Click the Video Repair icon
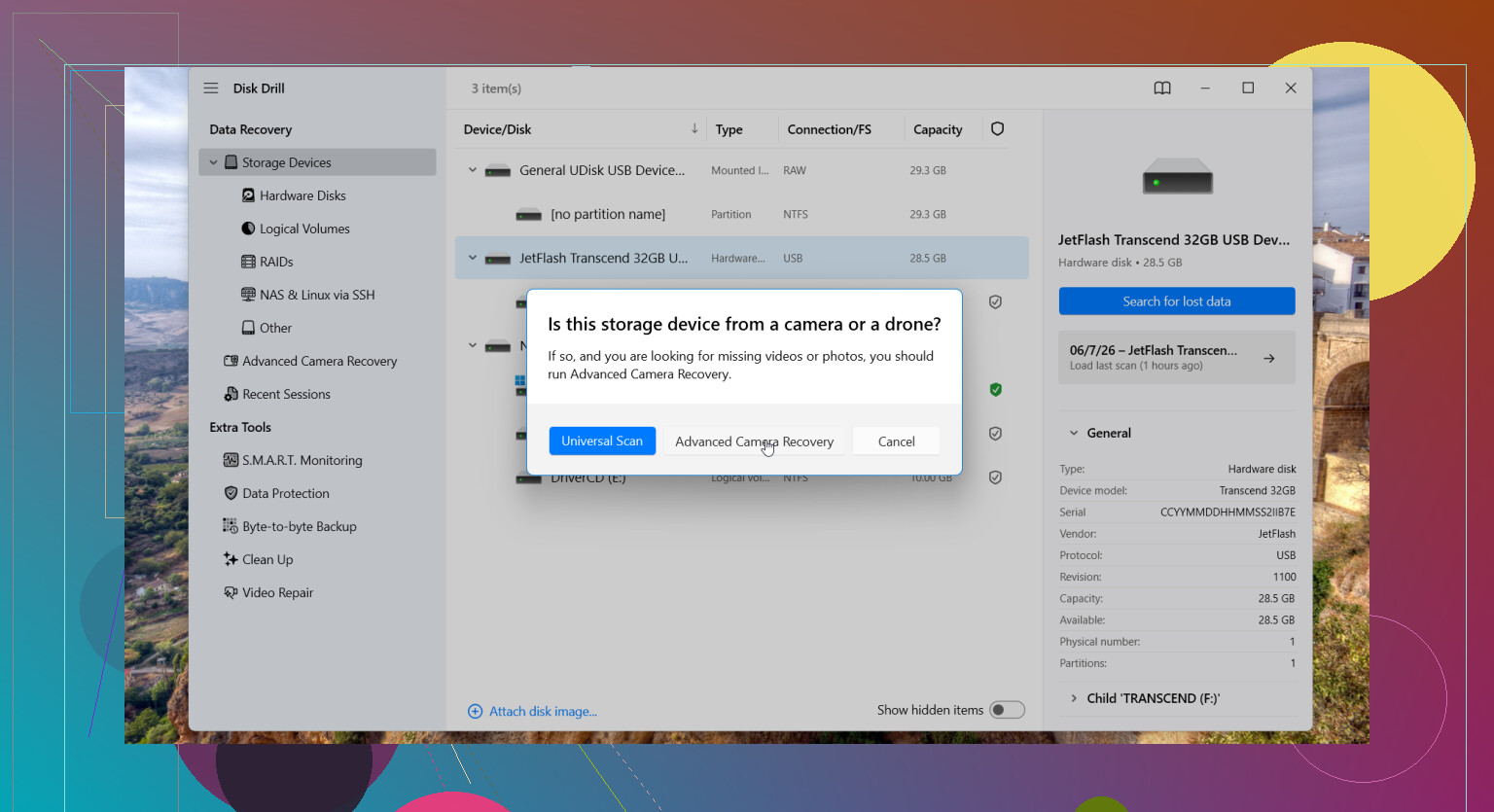The image size is (1494, 812). [x=231, y=592]
